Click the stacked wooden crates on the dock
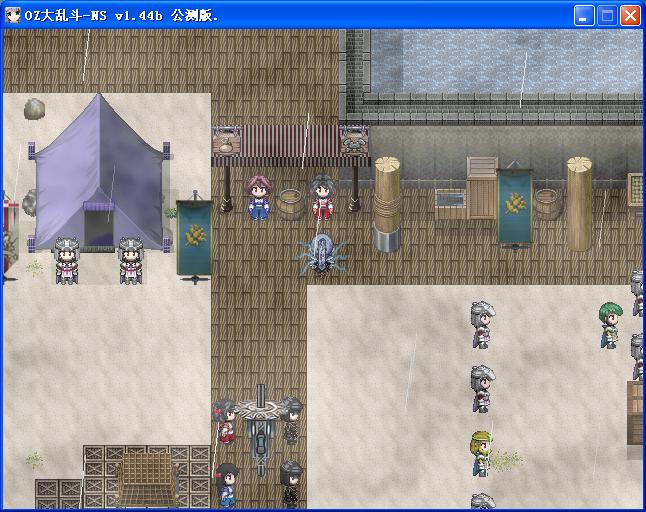The height and width of the screenshot is (512, 646). [x=482, y=188]
